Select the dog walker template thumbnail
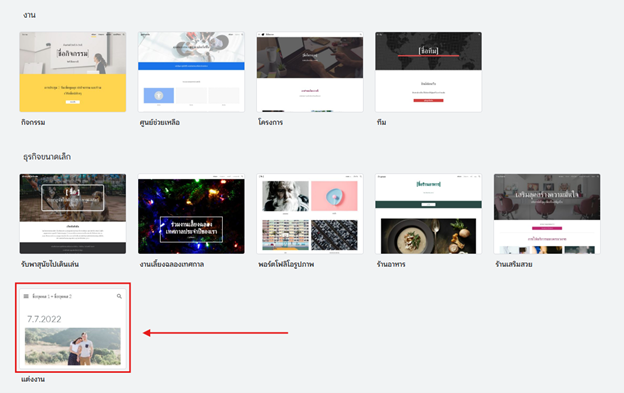 pyautogui.click(x=73, y=214)
